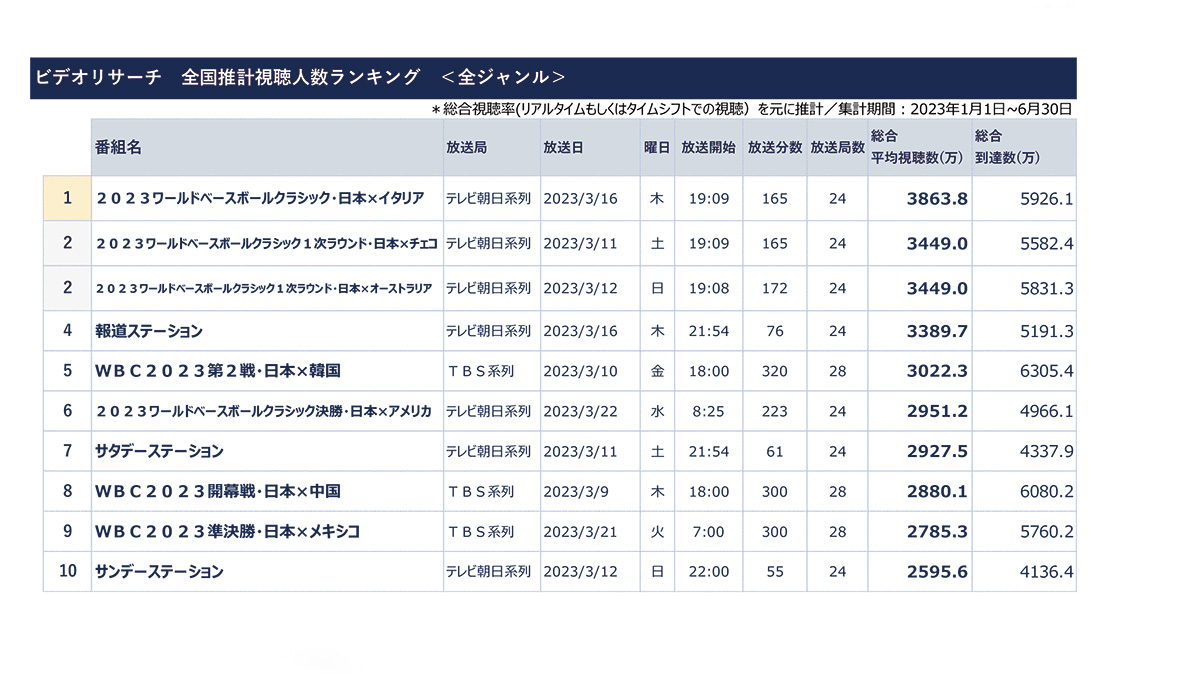Image resolution: width=1200 pixels, height=686 pixels.
Task: Click the reach value 5831.3
Action: coord(1046,288)
